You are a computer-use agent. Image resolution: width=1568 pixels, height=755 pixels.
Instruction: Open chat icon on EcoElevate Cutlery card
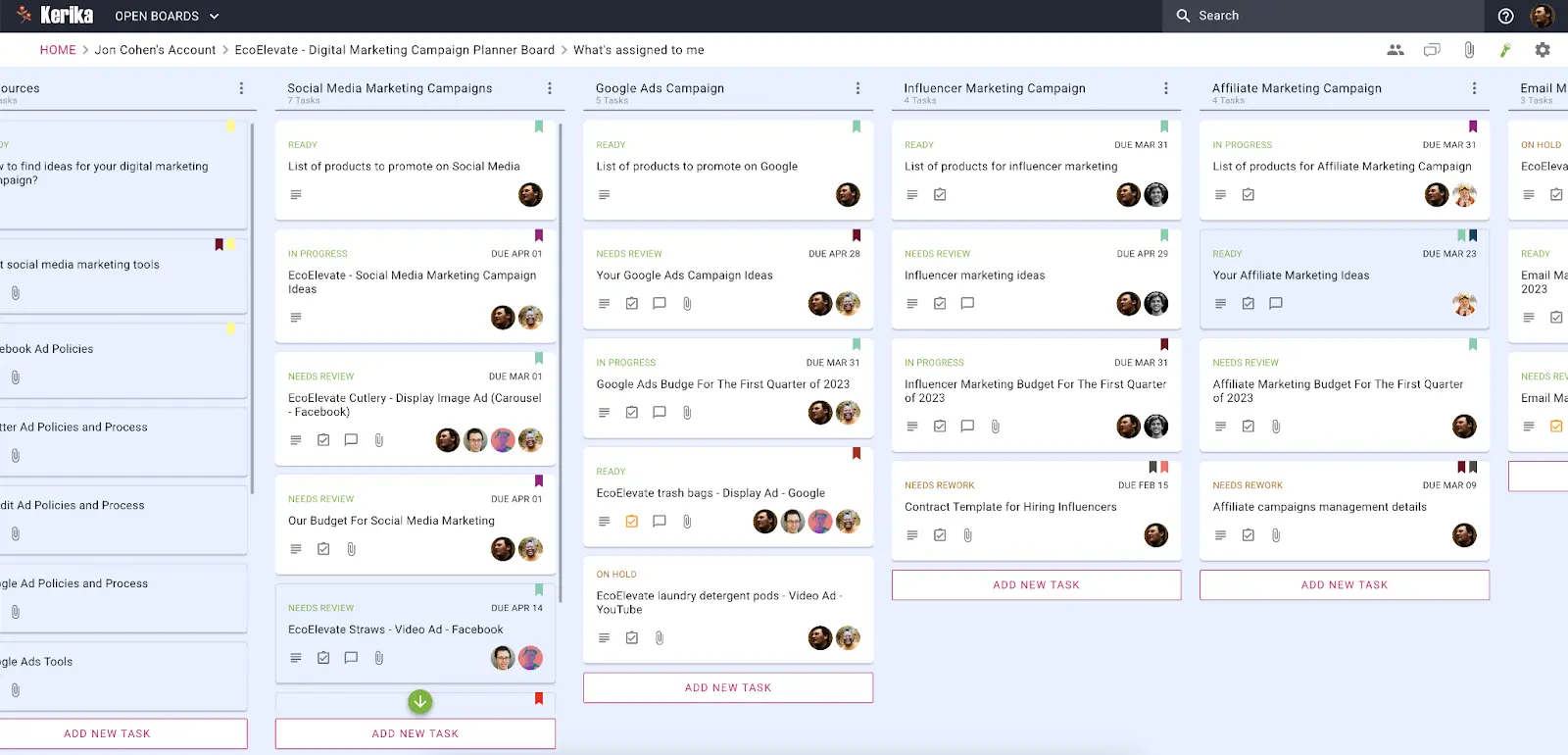point(351,440)
